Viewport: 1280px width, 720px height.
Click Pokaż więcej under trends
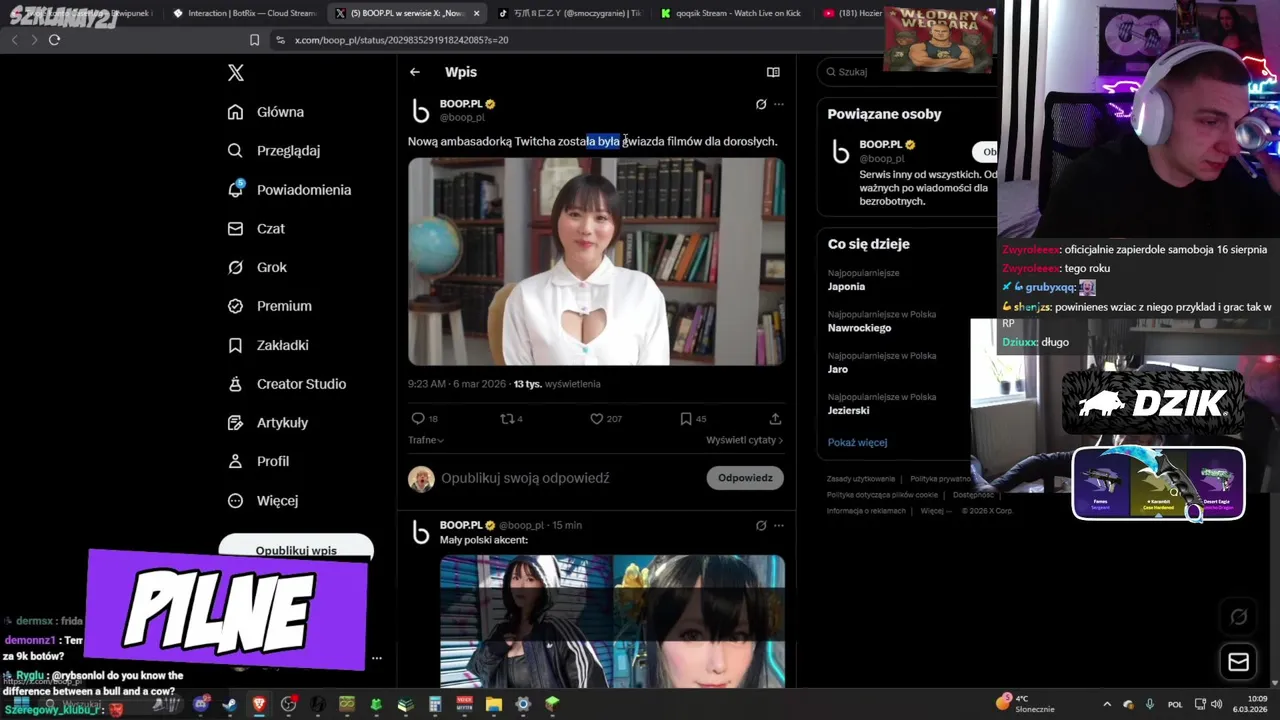click(x=857, y=442)
